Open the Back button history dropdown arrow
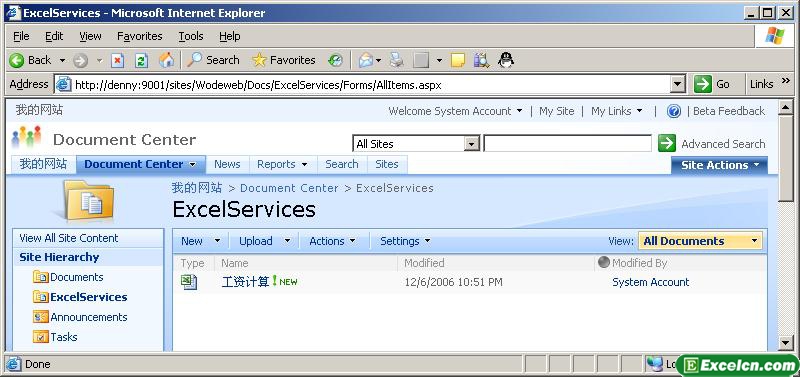 [x=63, y=61]
